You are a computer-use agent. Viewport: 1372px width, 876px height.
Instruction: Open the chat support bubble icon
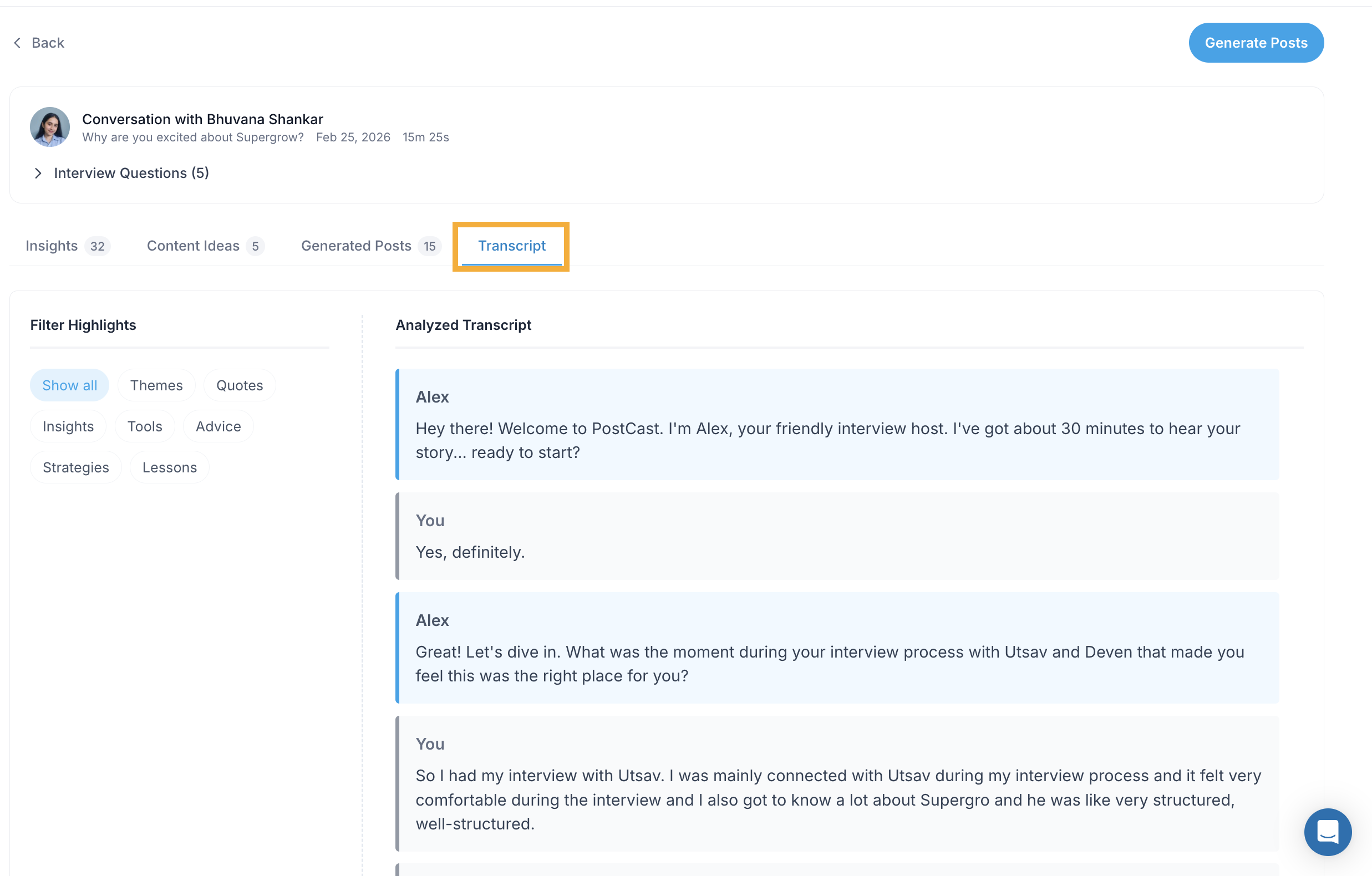(x=1328, y=832)
